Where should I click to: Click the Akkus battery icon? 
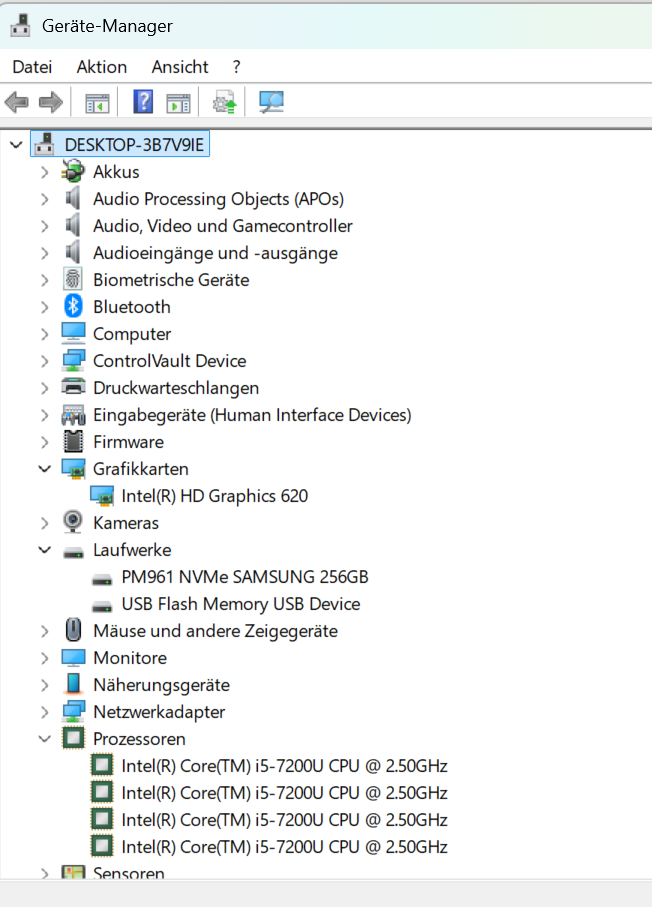point(73,171)
